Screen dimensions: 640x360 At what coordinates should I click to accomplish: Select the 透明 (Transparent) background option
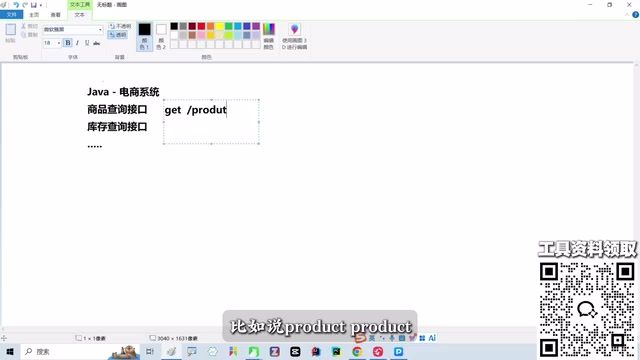point(118,35)
